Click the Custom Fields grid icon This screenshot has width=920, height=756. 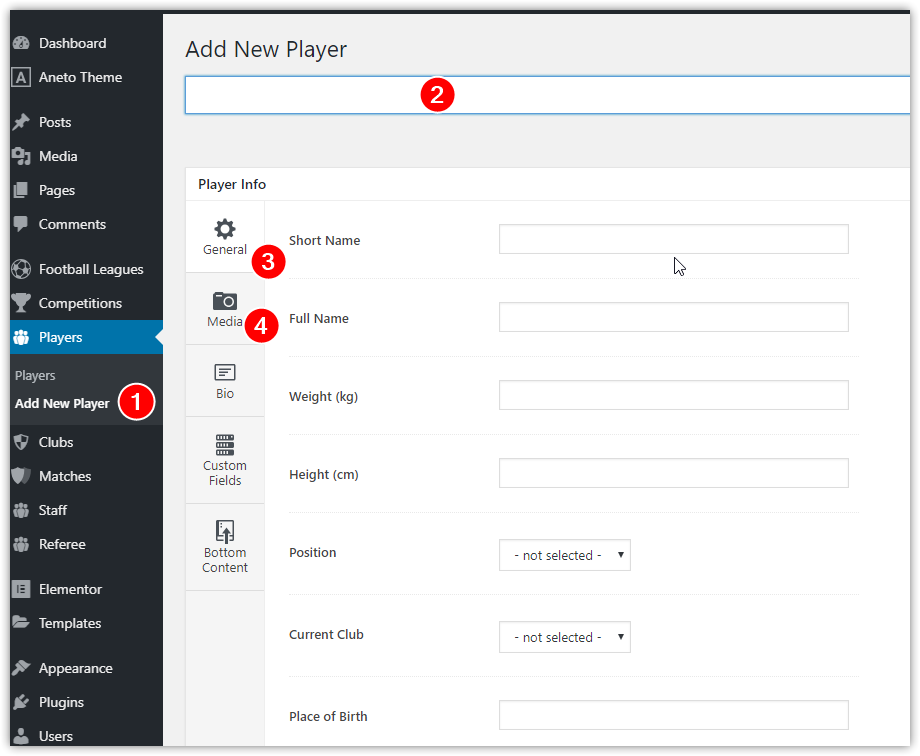pyautogui.click(x=225, y=445)
